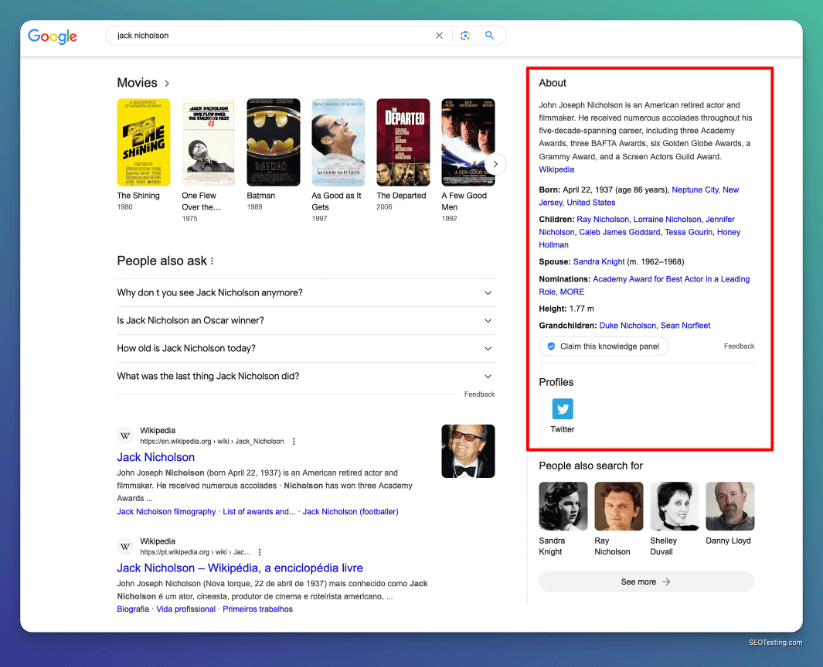This screenshot has width=823, height=667.
Task: Open the Twitter profile icon
Action: (563, 409)
